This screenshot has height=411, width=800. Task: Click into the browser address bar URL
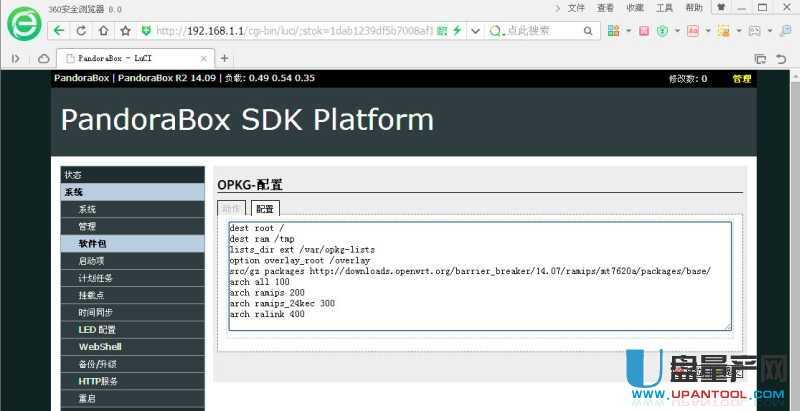point(294,31)
